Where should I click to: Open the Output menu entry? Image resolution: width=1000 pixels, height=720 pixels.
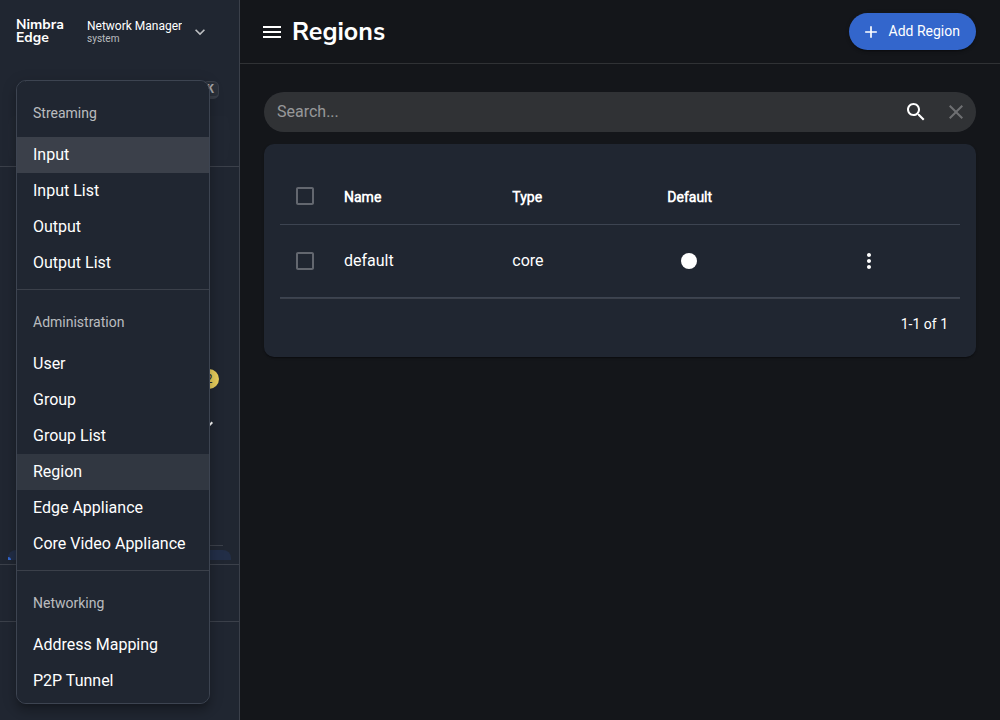tap(113, 227)
